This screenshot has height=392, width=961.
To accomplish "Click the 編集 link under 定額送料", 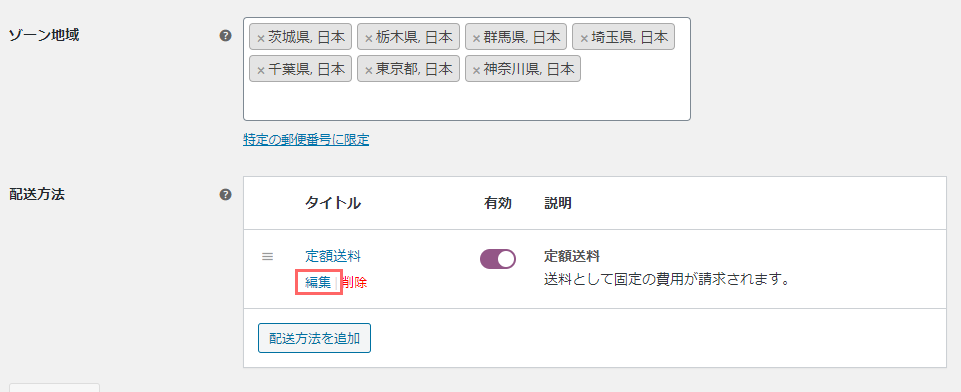I will click(318, 282).
